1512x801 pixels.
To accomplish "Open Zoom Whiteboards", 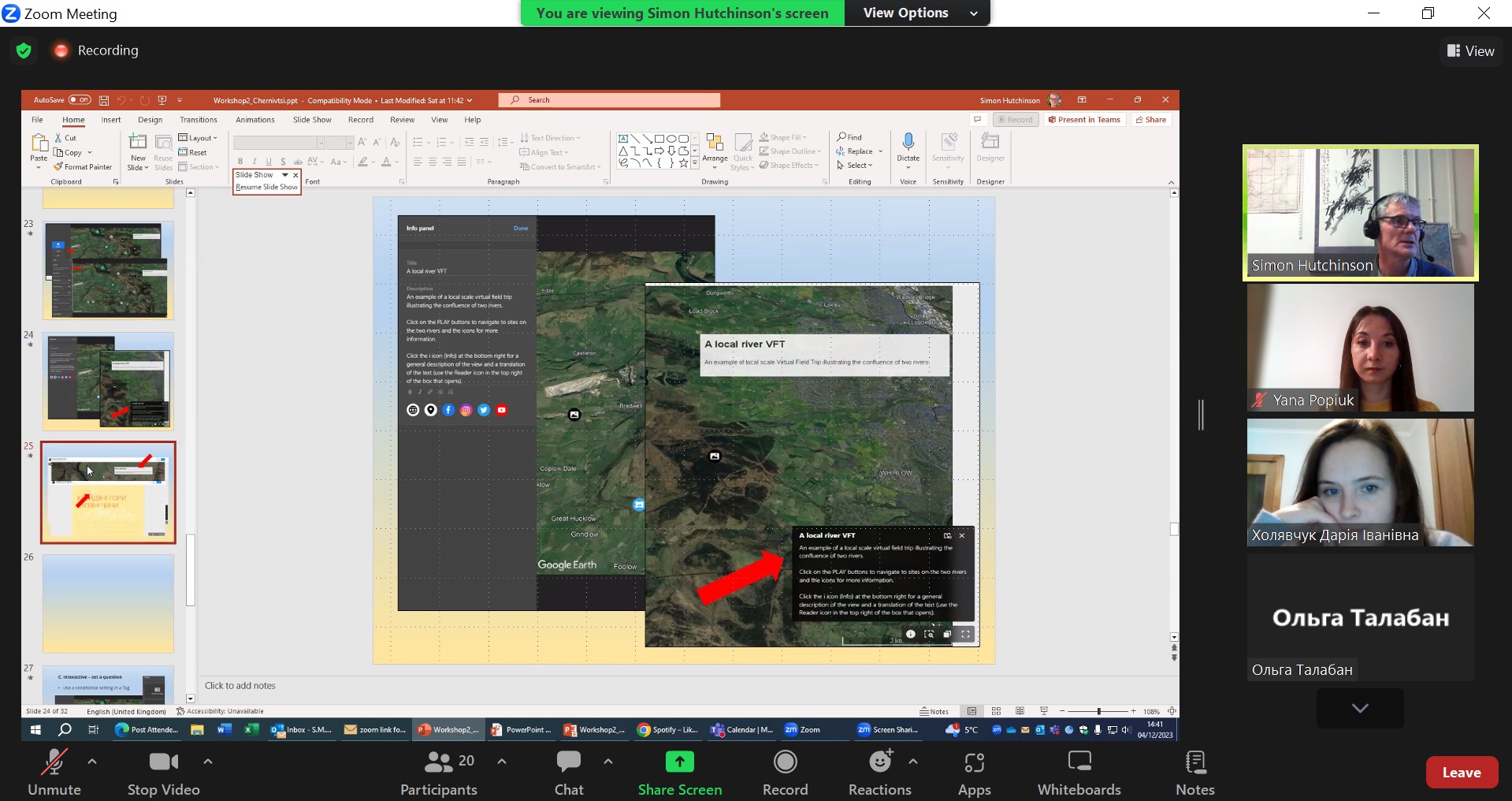I will tap(1079, 773).
